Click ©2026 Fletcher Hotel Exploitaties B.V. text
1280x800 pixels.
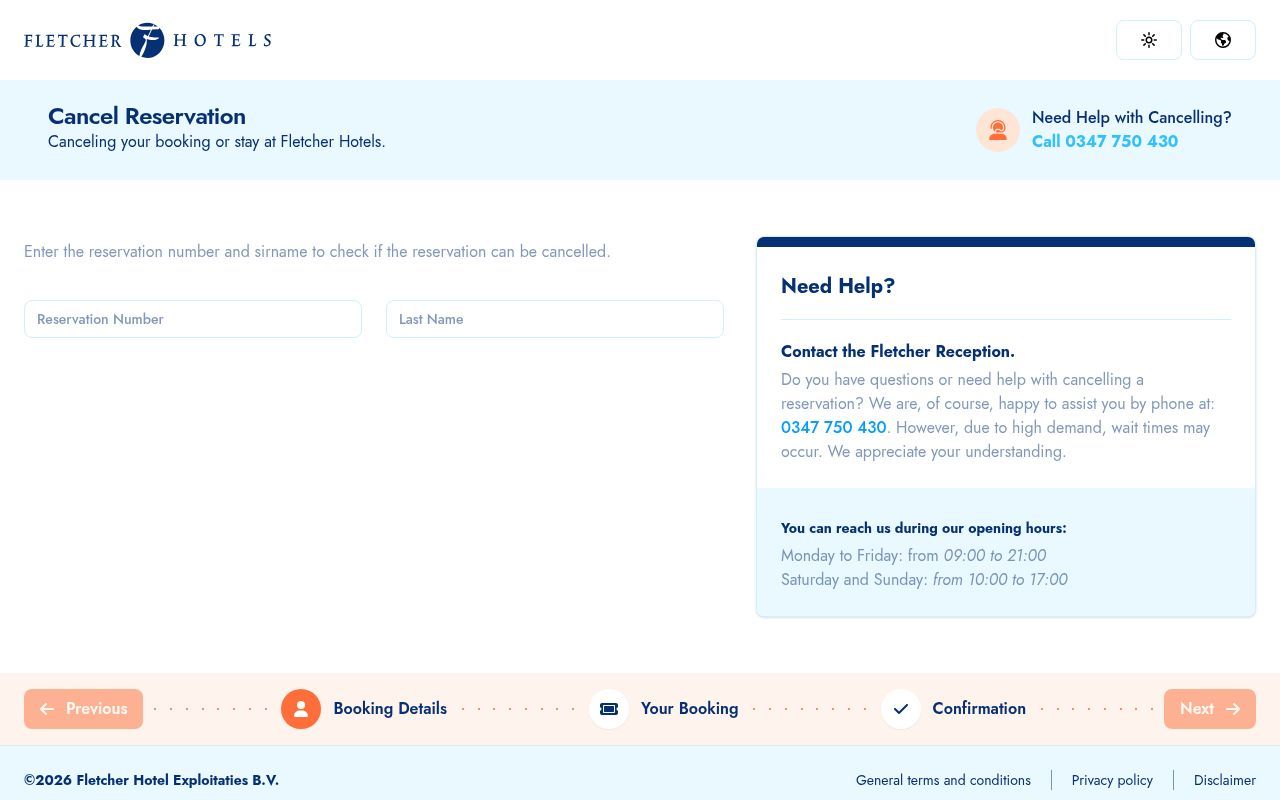[151, 780]
